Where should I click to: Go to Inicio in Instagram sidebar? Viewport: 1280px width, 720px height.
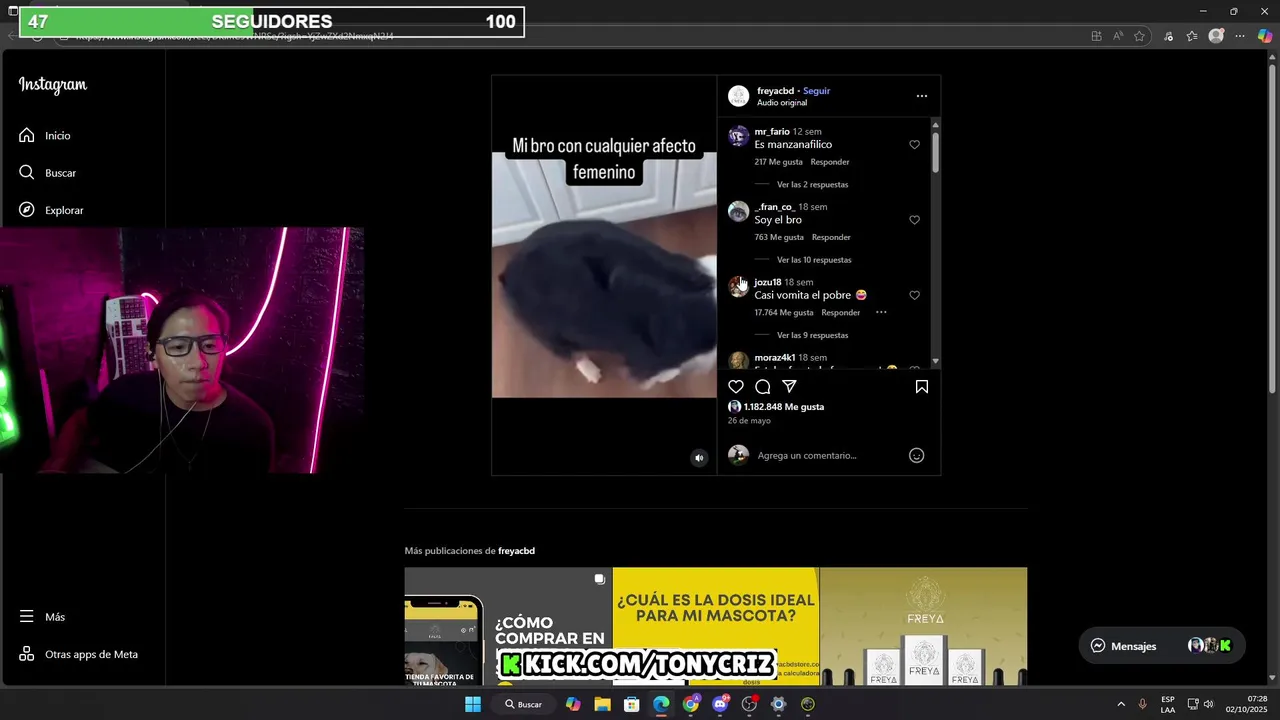click(45, 135)
